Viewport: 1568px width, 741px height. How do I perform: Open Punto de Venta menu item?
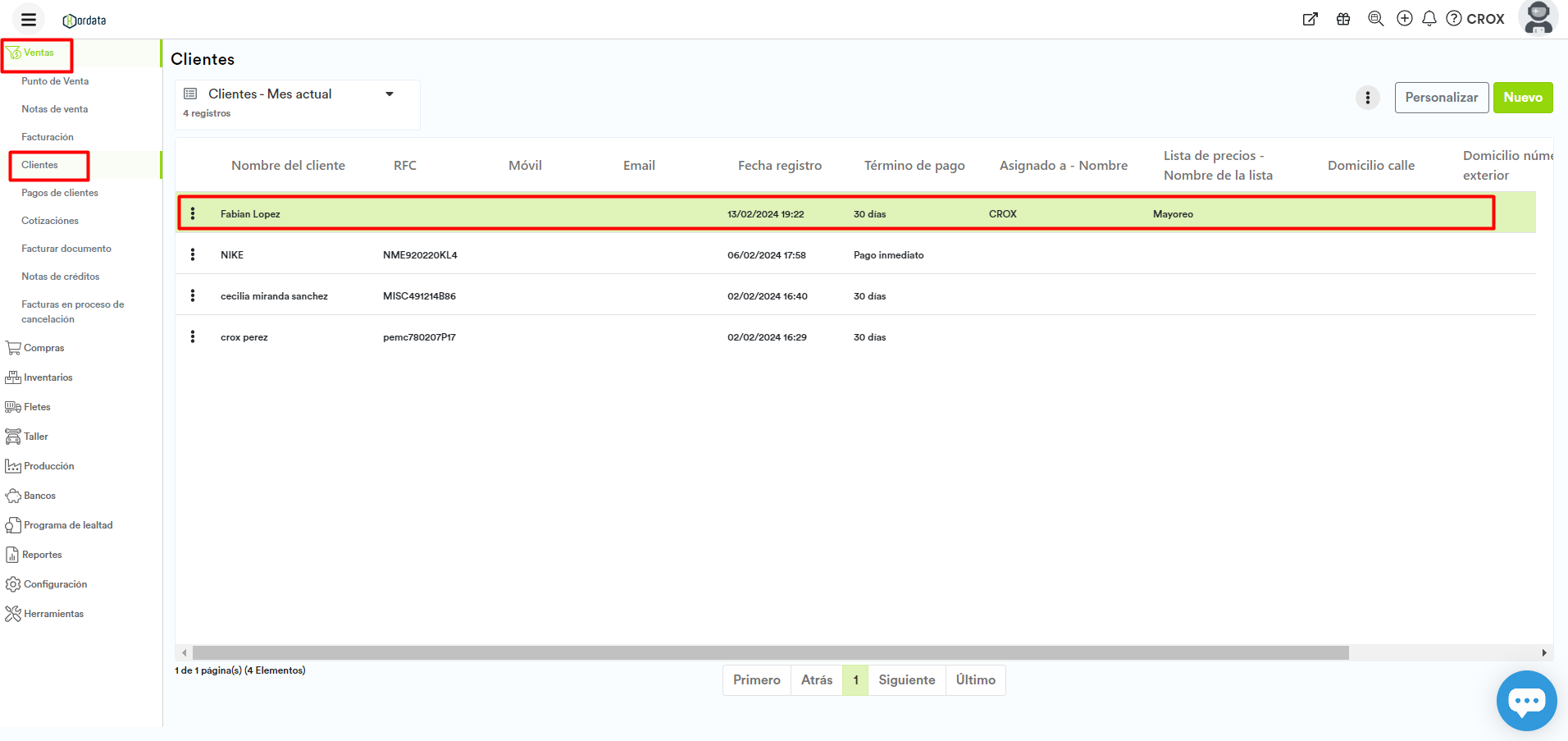55,81
